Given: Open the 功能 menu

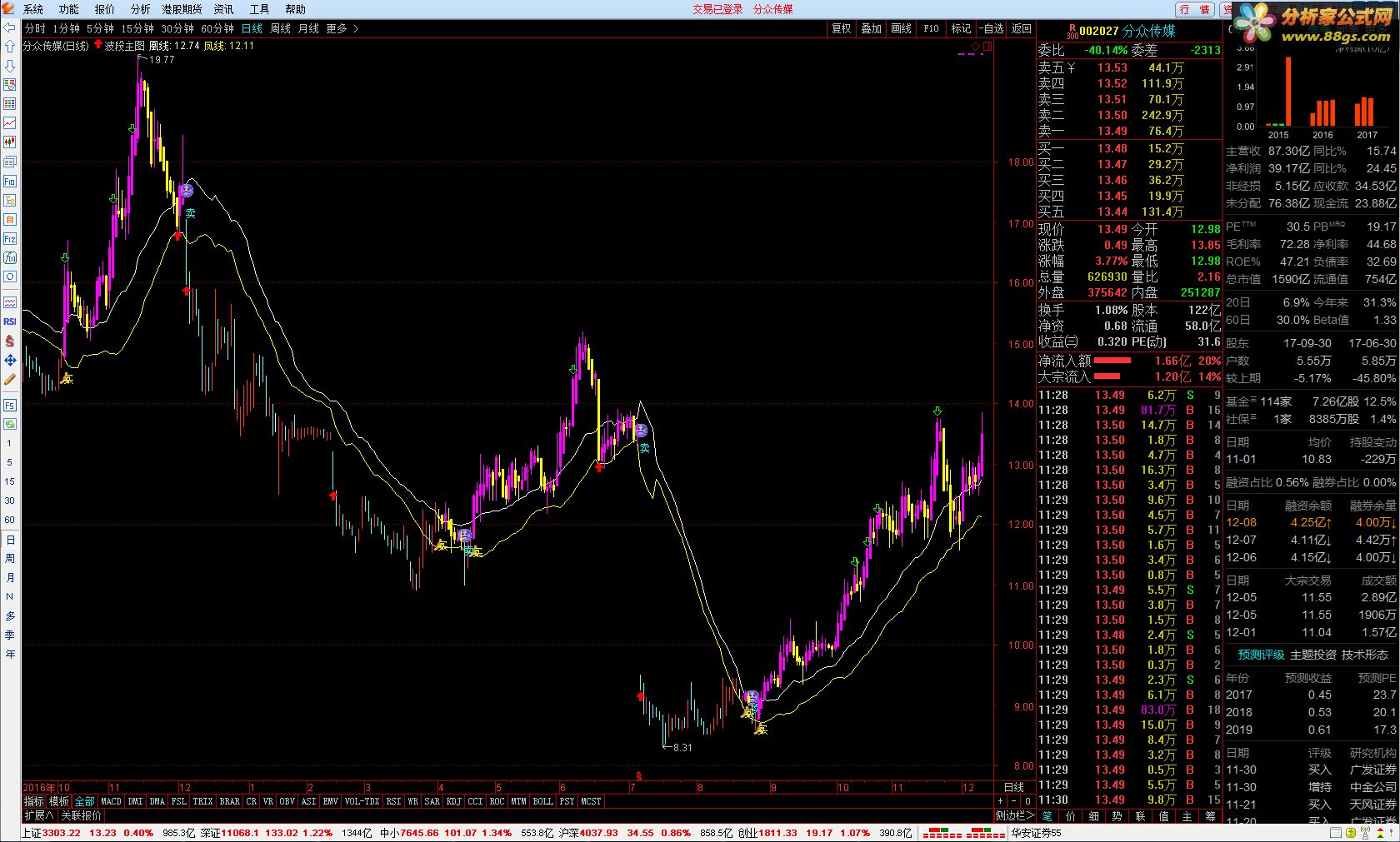Looking at the screenshot, I should pyautogui.click(x=69, y=9).
